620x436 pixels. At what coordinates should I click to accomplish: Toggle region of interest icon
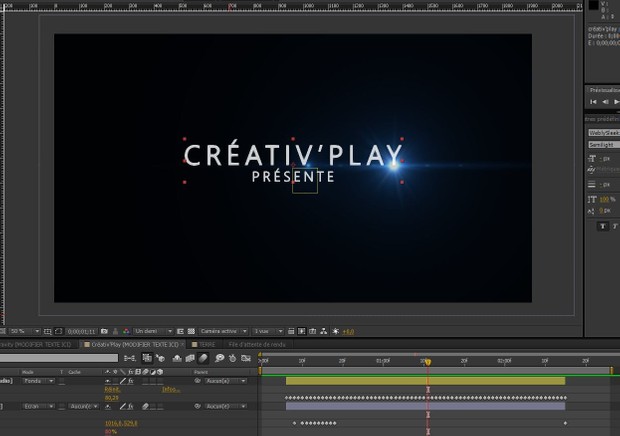180,331
